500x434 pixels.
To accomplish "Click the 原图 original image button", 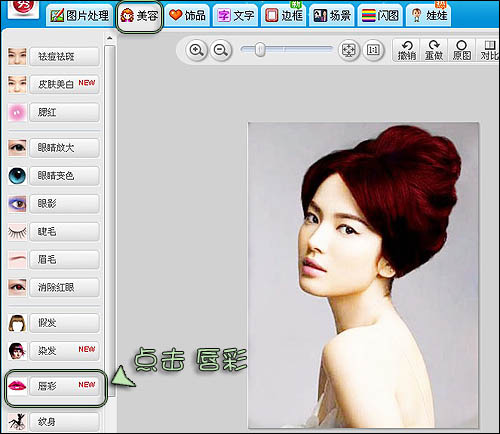I will [x=462, y=50].
